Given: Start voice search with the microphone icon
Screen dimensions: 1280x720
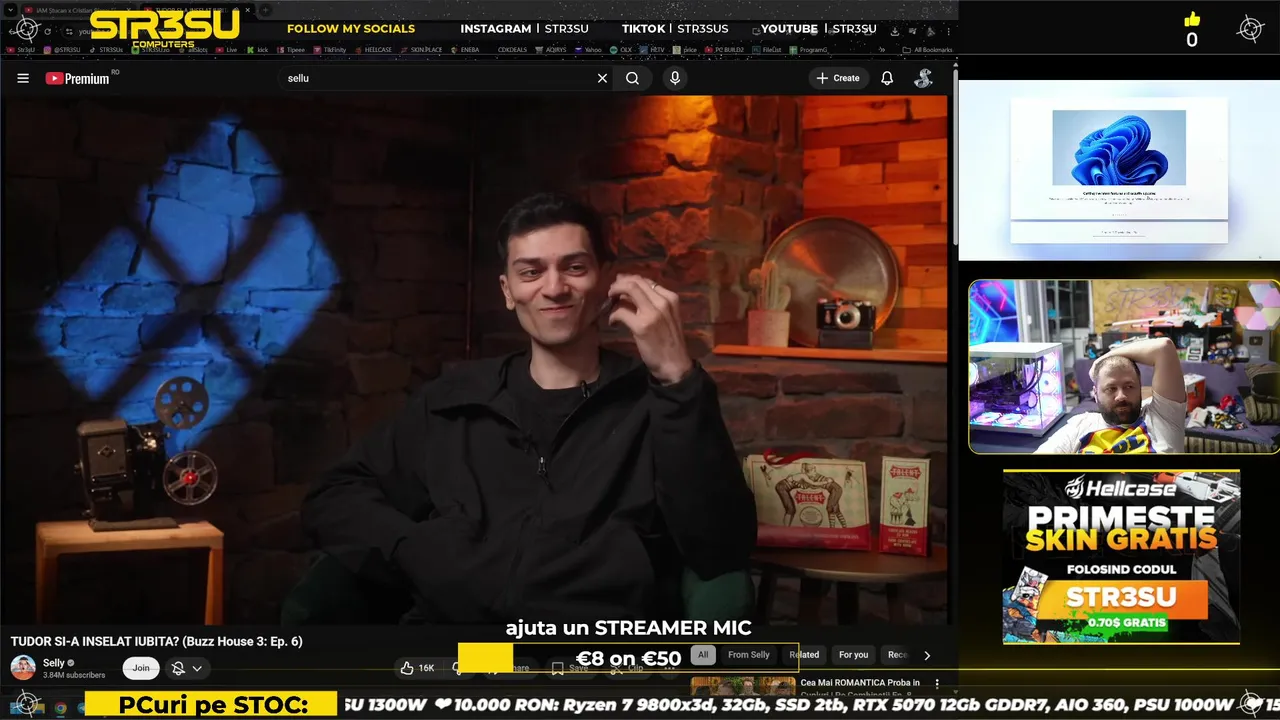Looking at the screenshot, I should pos(675,78).
